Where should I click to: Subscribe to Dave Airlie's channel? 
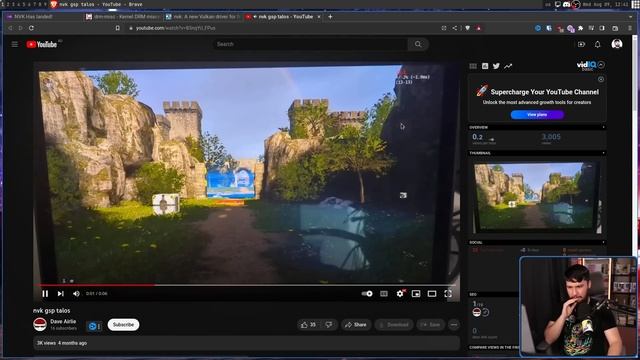coord(123,324)
